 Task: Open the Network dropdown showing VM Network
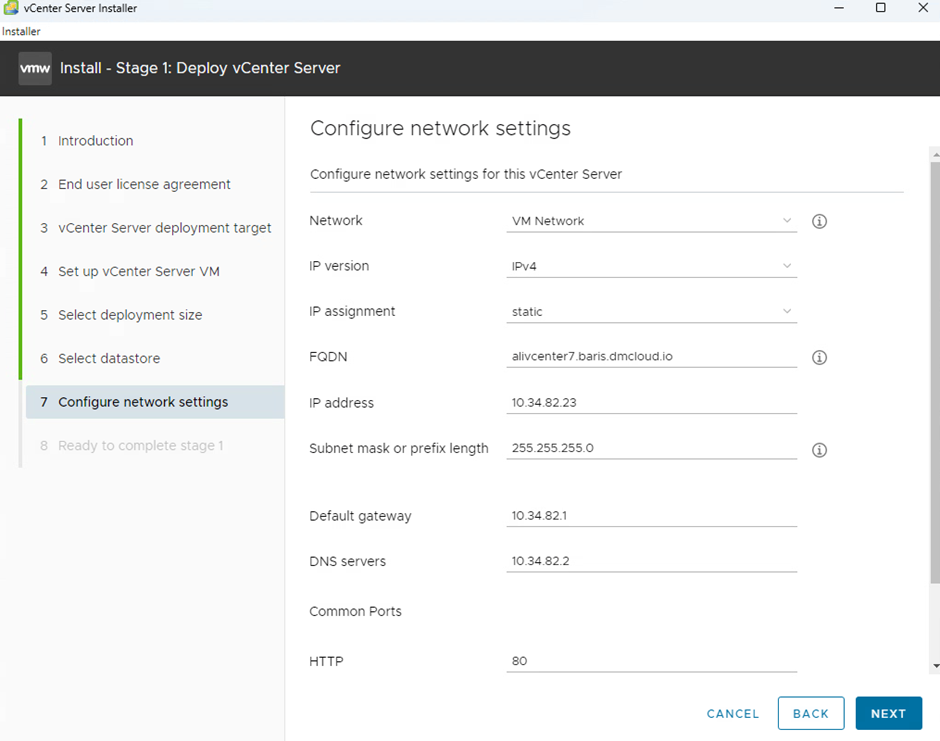(652, 221)
